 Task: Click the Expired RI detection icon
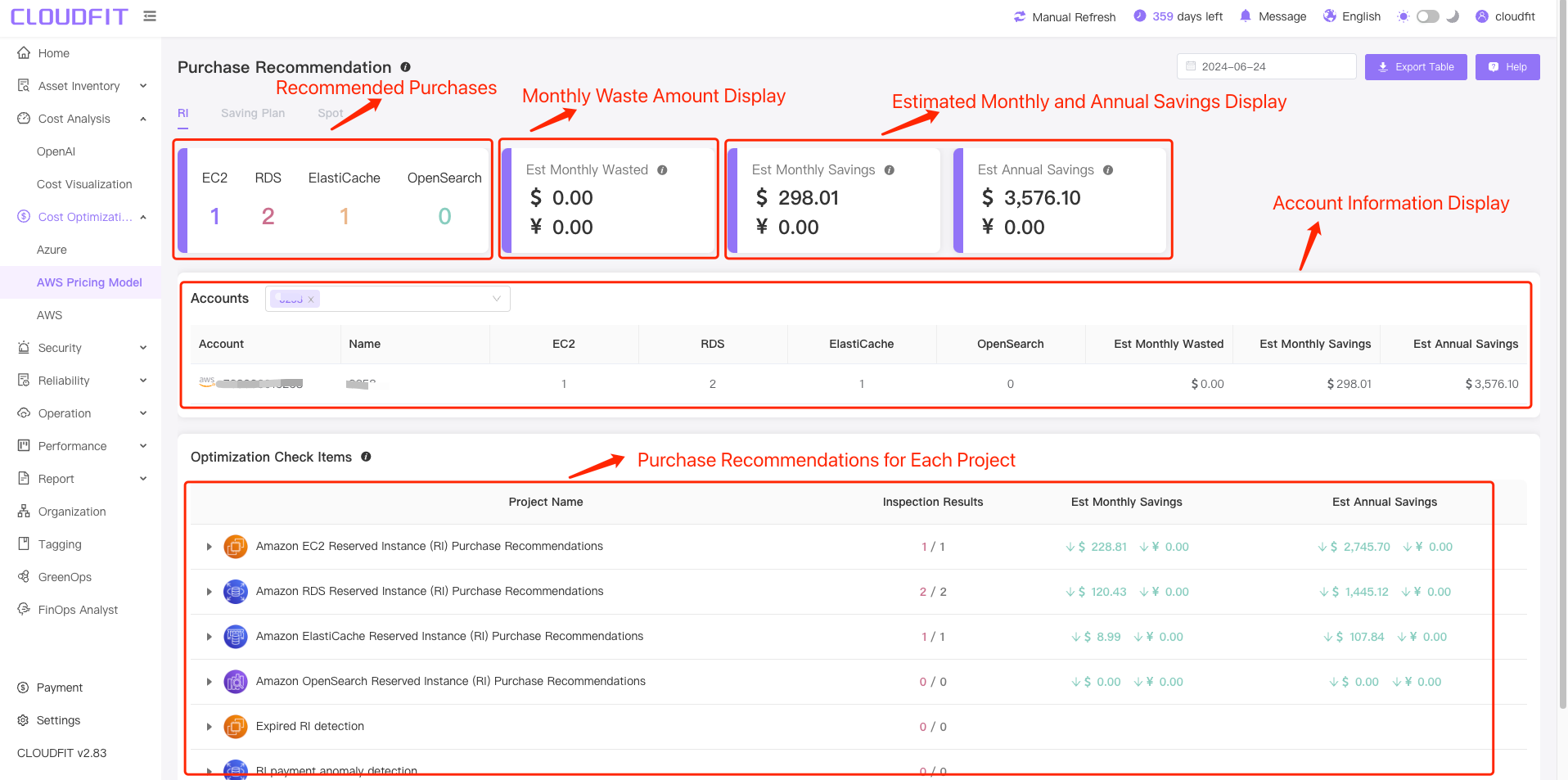pyautogui.click(x=236, y=727)
